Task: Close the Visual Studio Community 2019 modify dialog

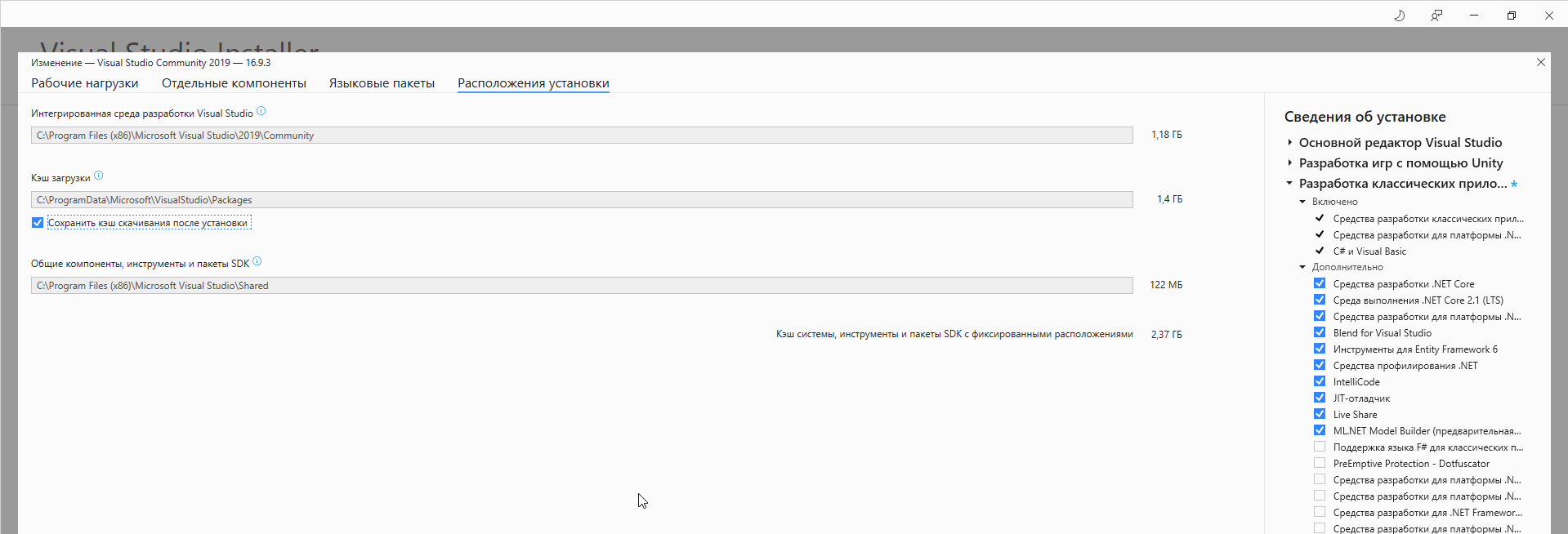Action: tap(1541, 62)
